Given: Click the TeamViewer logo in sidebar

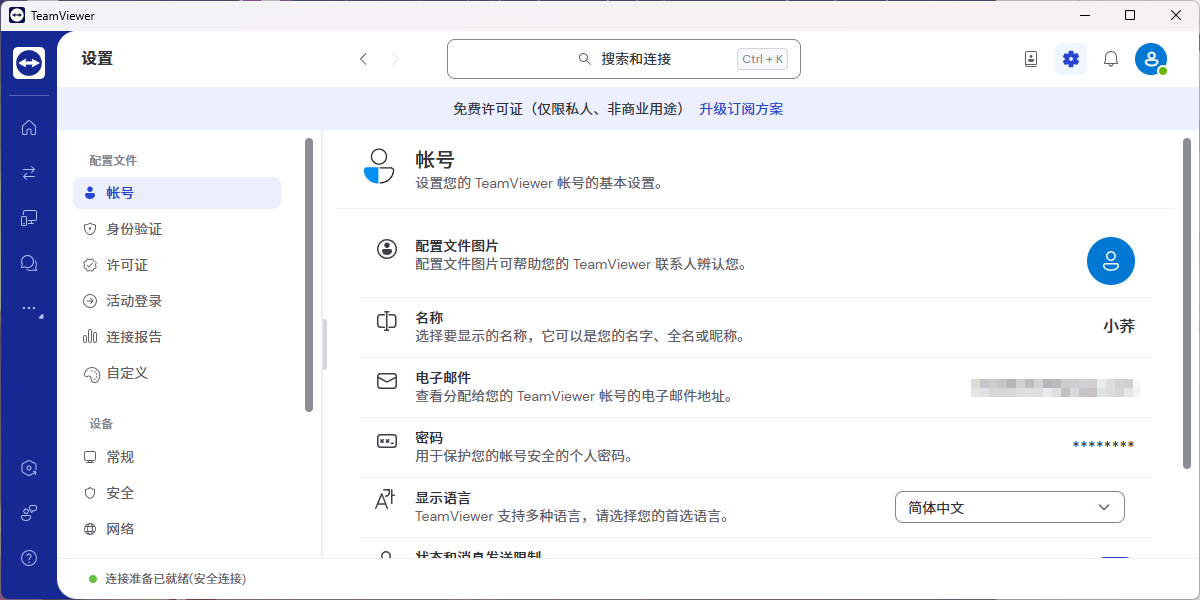Looking at the screenshot, I should pyautogui.click(x=29, y=63).
